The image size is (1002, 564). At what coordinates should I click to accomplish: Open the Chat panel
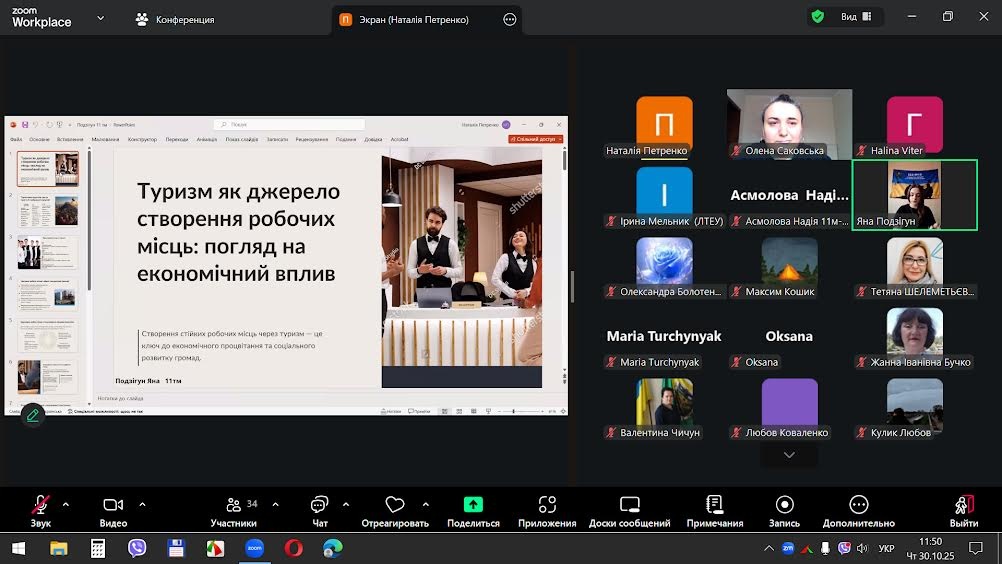[x=319, y=505]
